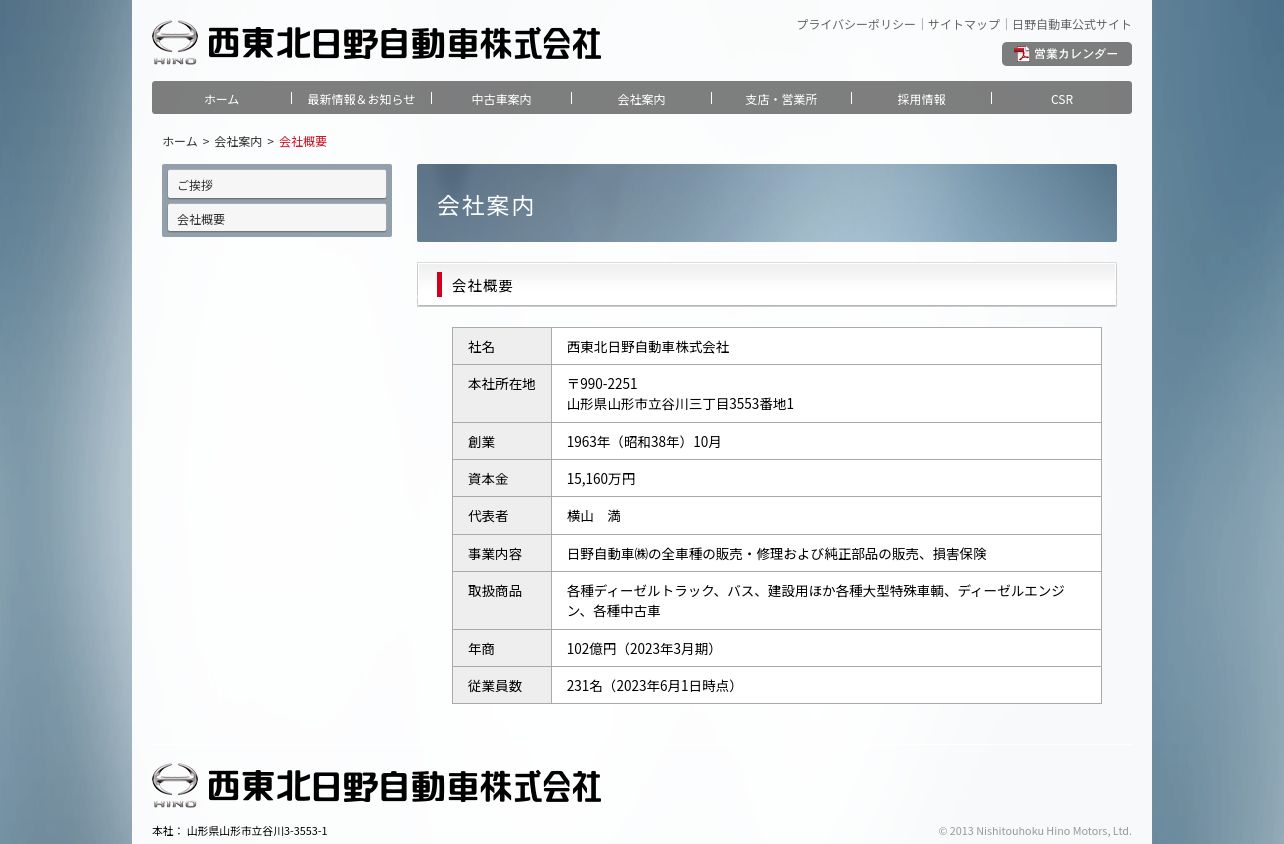
Task: Click the employee count 231名（2023年6月1日時点）
Action: tap(654, 685)
